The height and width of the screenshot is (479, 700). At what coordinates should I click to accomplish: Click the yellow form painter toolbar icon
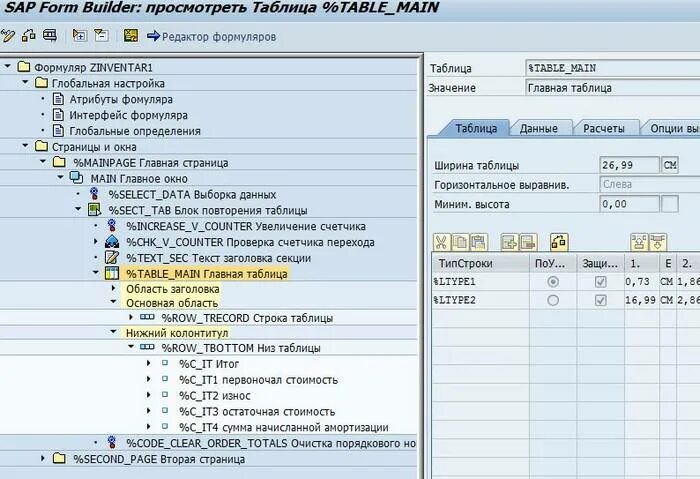pyautogui.click(x=131, y=36)
